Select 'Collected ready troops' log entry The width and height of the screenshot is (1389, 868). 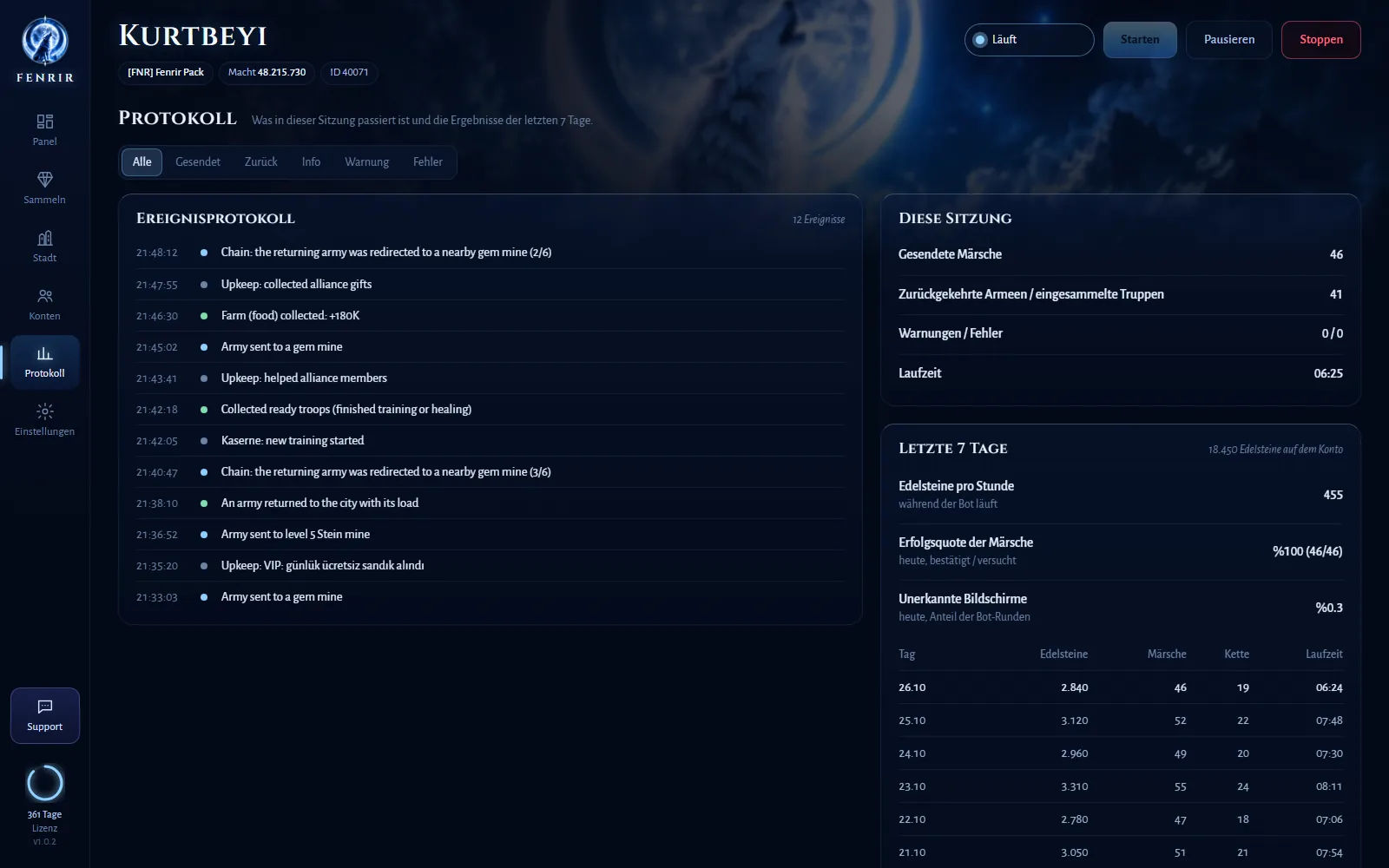click(x=490, y=410)
